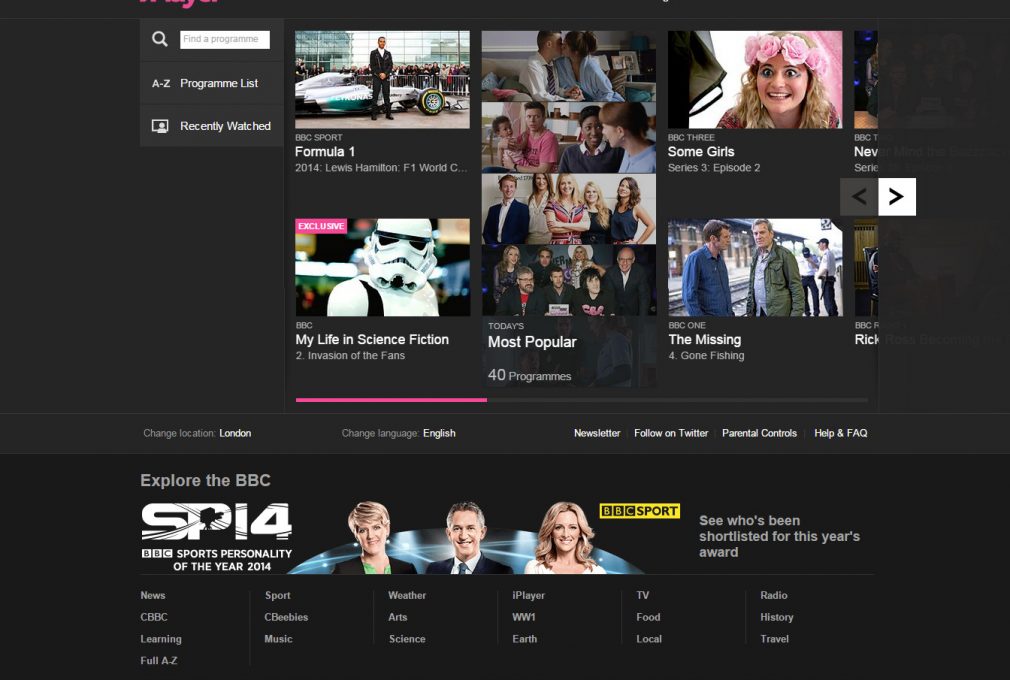This screenshot has height=680, width=1010.
Task: Open The Missing programme thumbnail
Action: click(x=755, y=267)
